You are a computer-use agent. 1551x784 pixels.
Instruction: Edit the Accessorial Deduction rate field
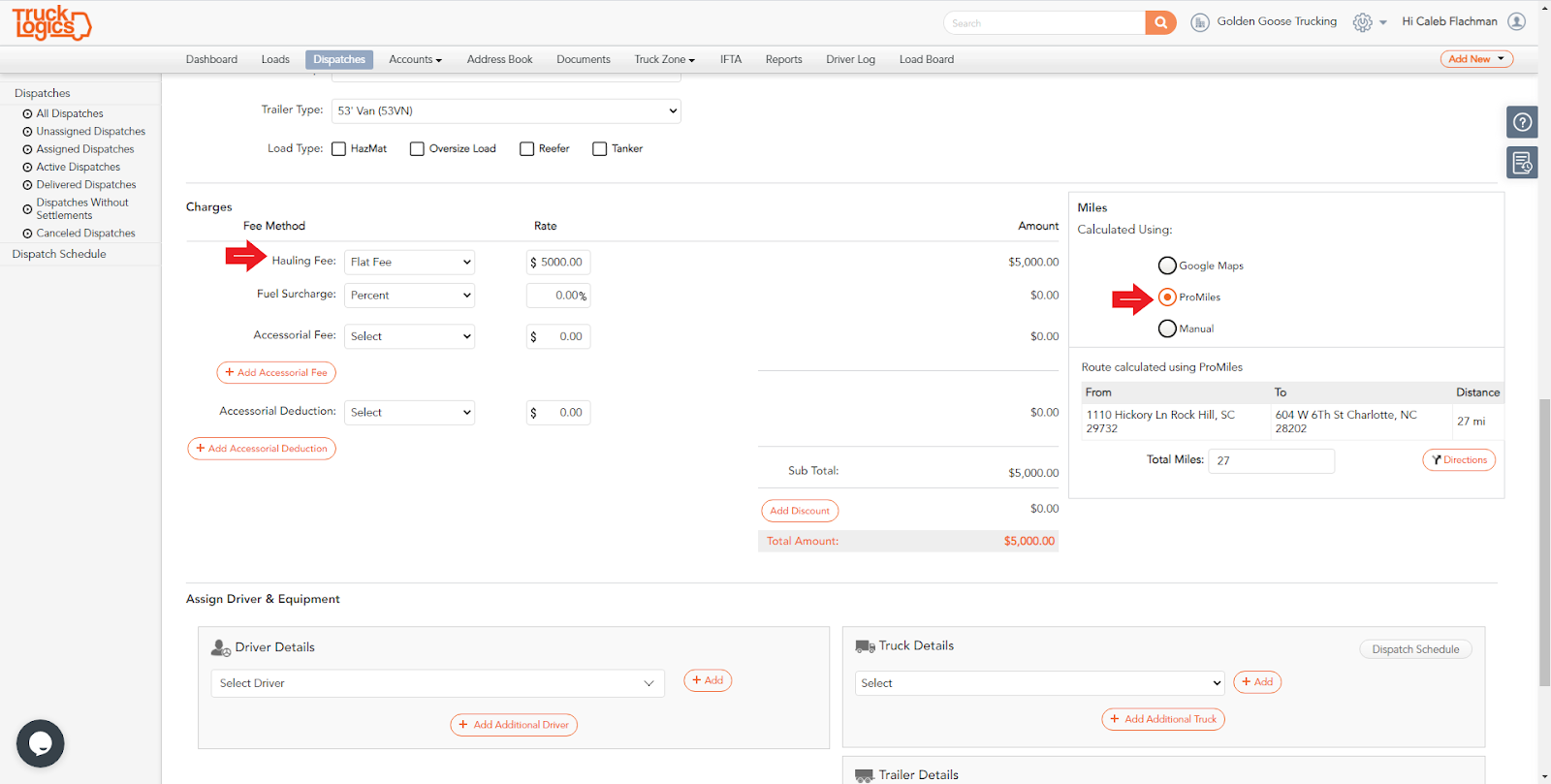pos(558,413)
